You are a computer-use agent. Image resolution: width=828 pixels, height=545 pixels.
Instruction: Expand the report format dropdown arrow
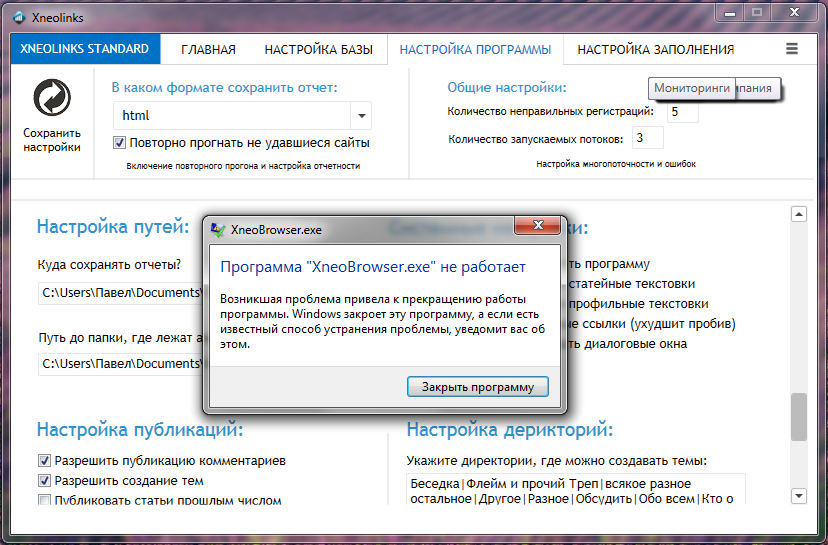pos(362,116)
